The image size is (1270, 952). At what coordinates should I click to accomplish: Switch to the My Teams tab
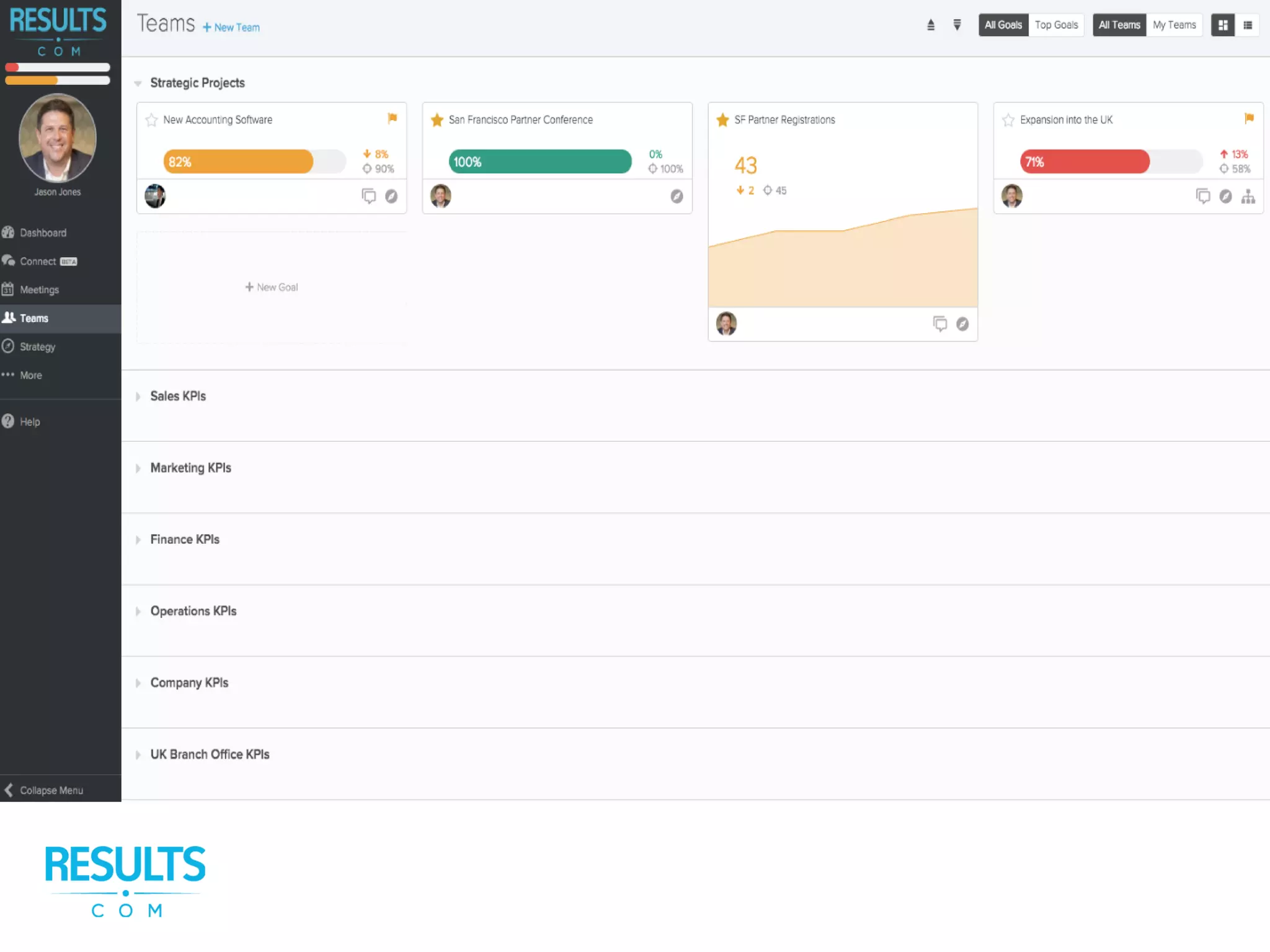pyautogui.click(x=1174, y=25)
